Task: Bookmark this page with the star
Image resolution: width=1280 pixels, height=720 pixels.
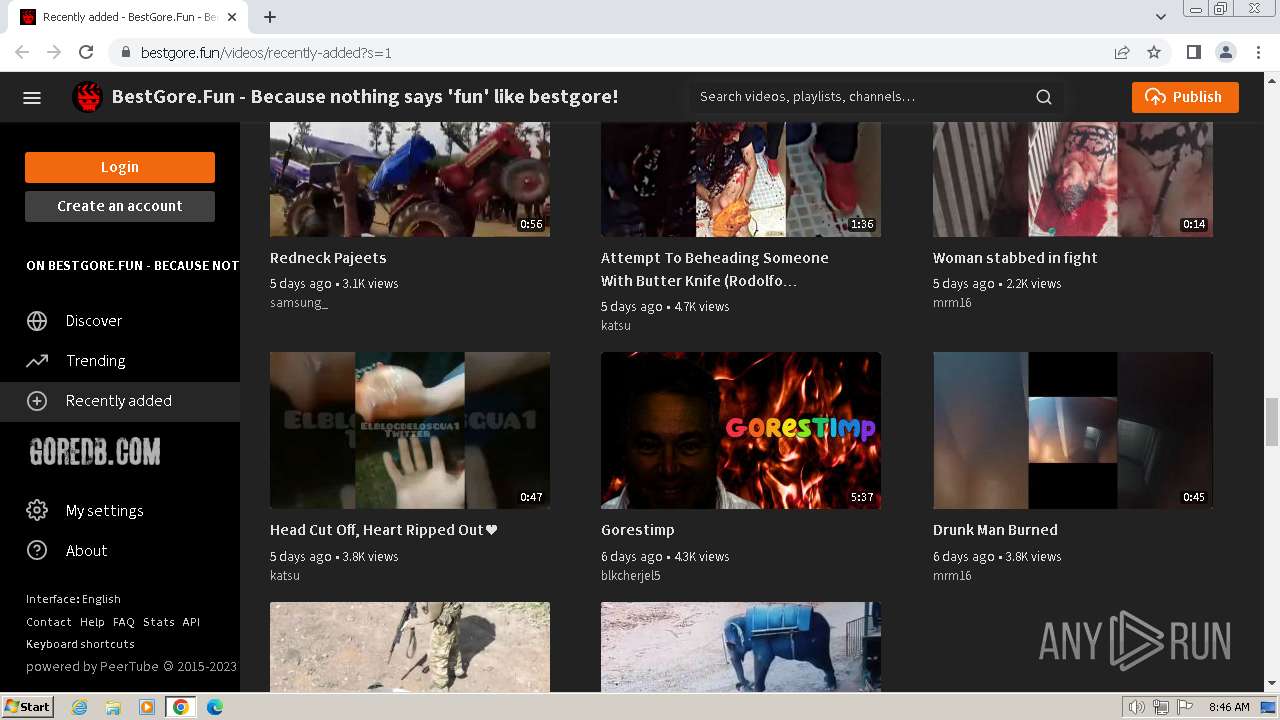Action: point(1154,52)
